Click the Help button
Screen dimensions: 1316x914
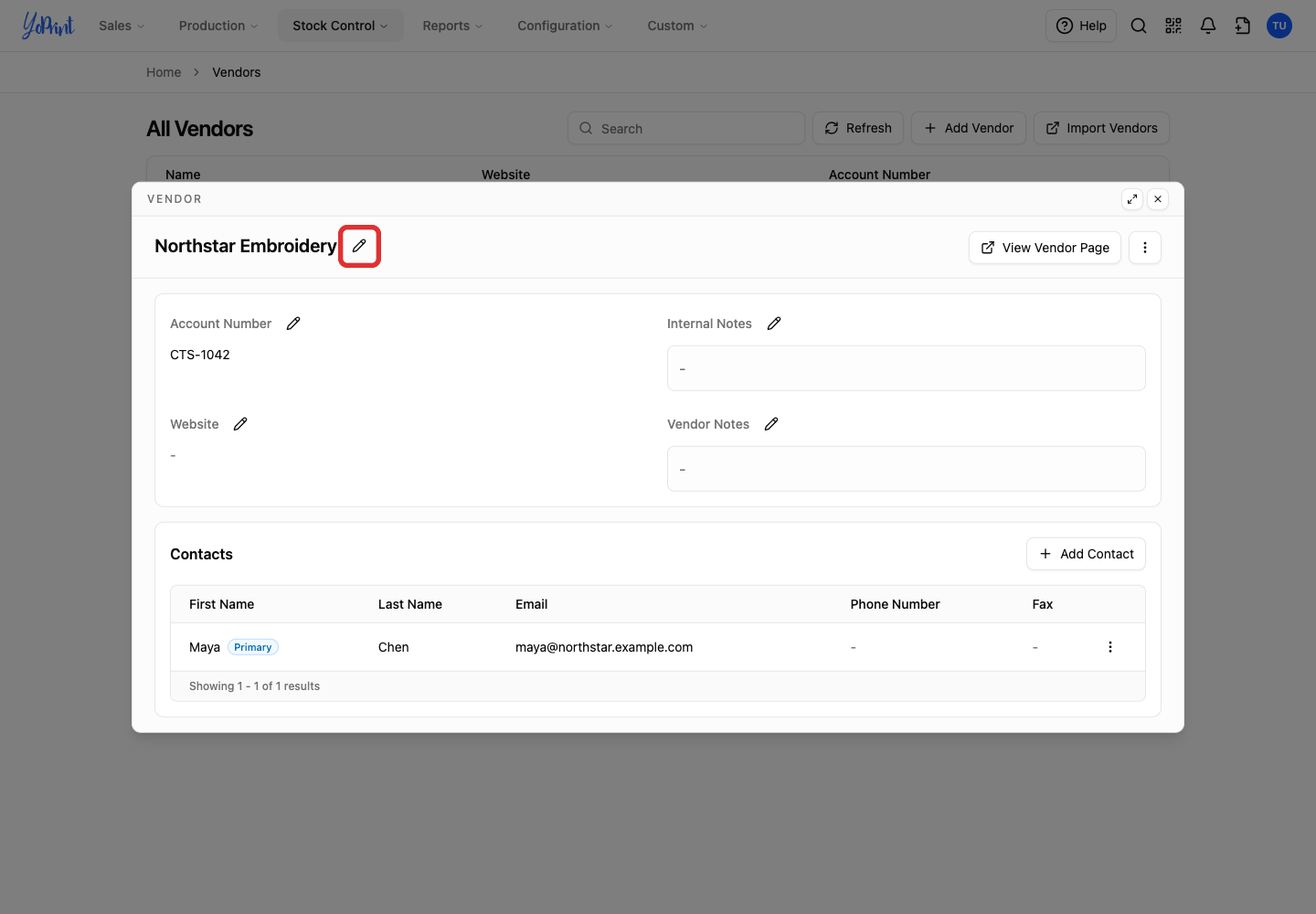1081,26
